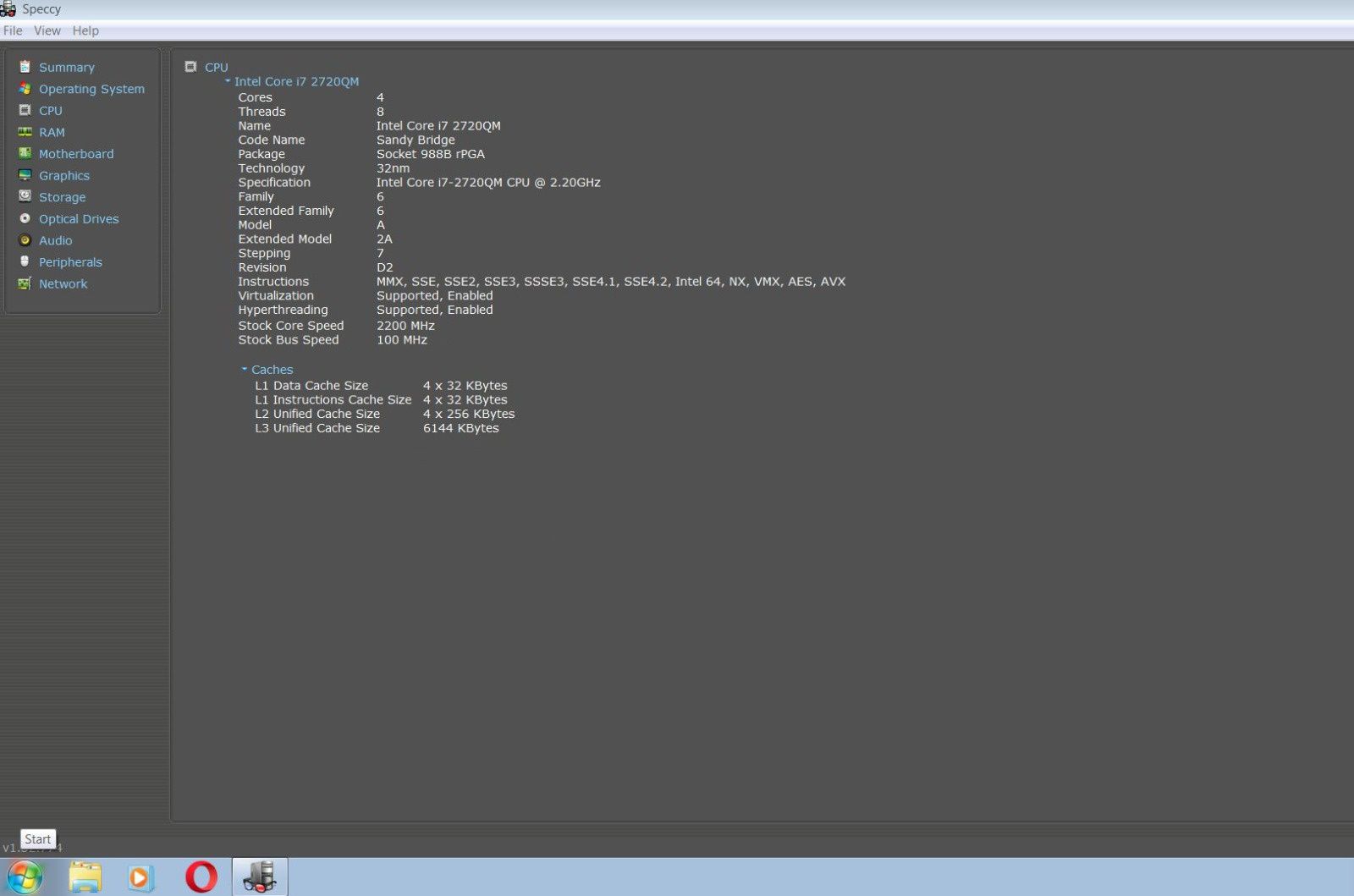Click the RAM memory stick icon
1354x896 pixels.
(x=25, y=132)
